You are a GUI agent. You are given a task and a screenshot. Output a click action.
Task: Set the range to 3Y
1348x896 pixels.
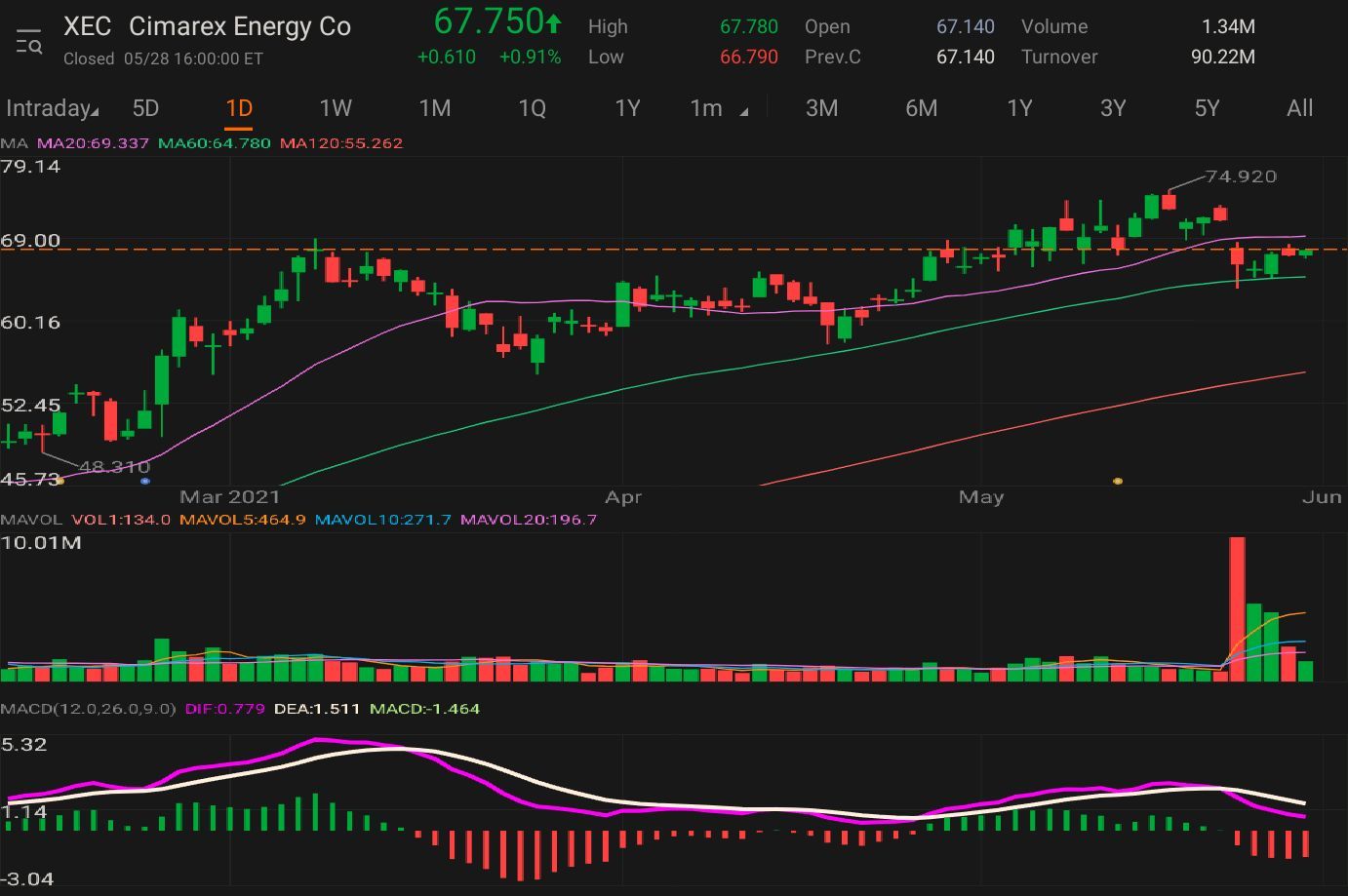pyautogui.click(x=1113, y=108)
